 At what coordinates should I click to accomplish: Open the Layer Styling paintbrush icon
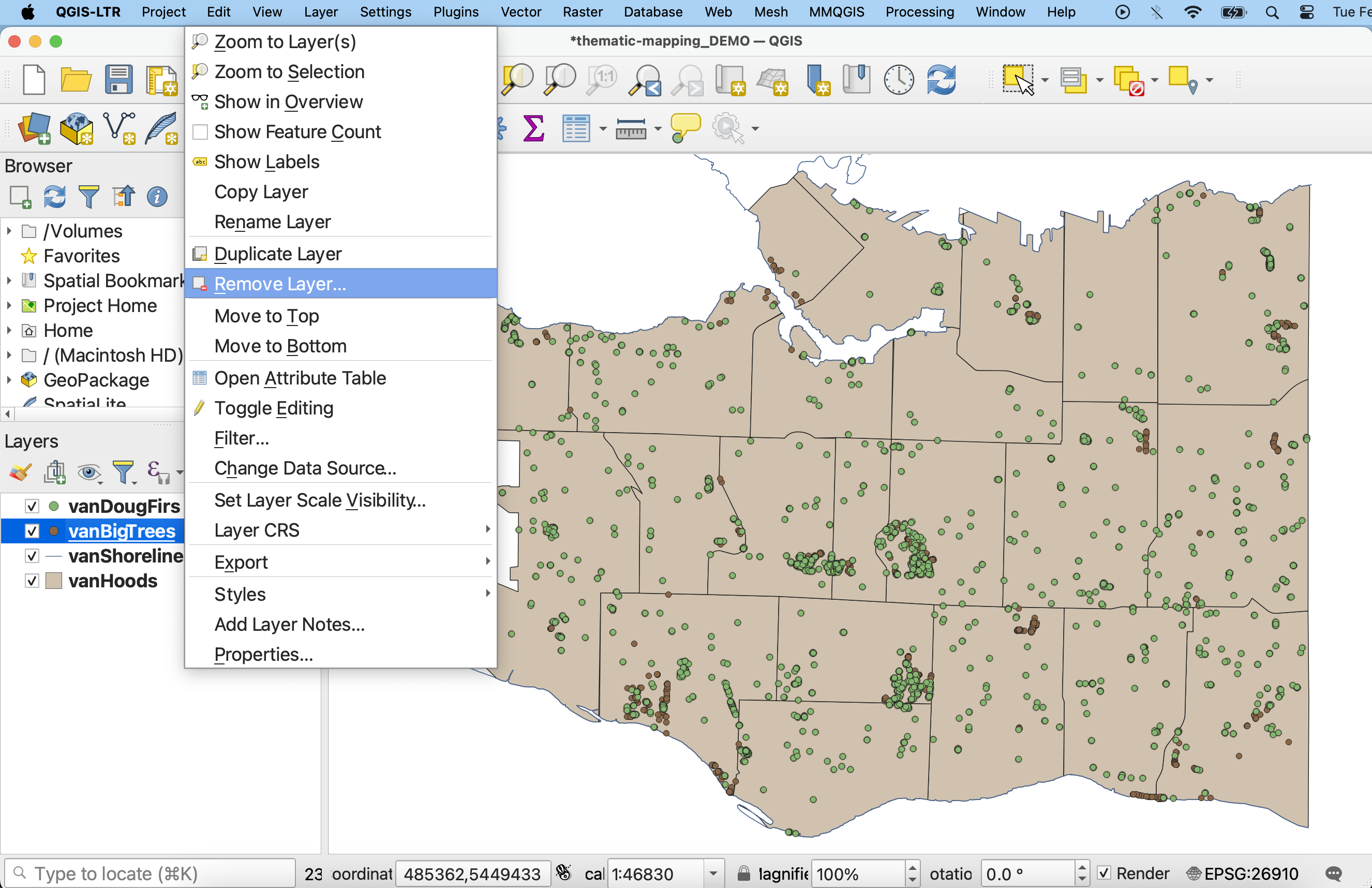pyautogui.click(x=20, y=473)
